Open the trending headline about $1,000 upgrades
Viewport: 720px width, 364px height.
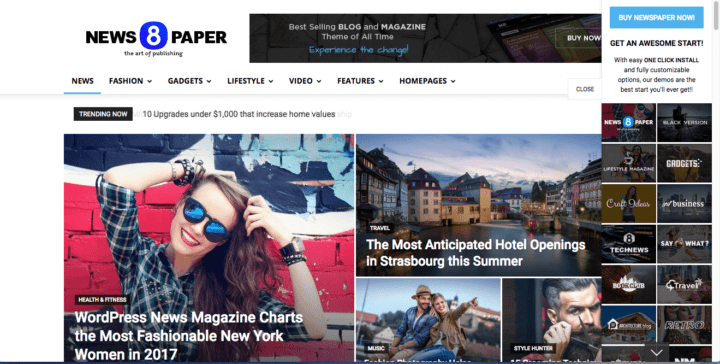pos(239,114)
